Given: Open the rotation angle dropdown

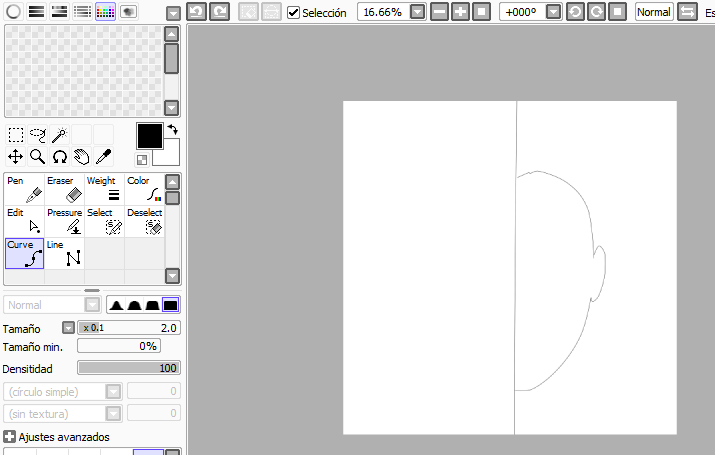Looking at the screenshot, I should (x=553, y=12).
